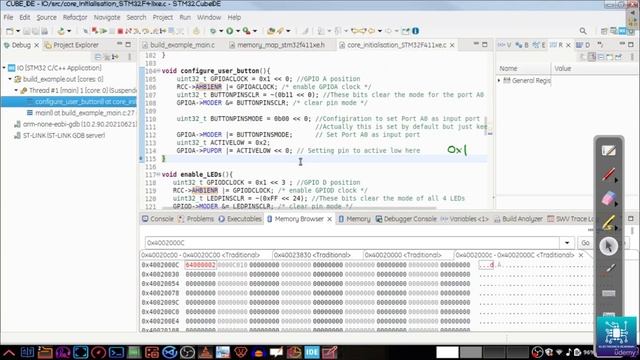Screen dimensions: 640x360
Task: Open the New file dropdown arrow
Action: pyautogui.click(x=18, y=31)
